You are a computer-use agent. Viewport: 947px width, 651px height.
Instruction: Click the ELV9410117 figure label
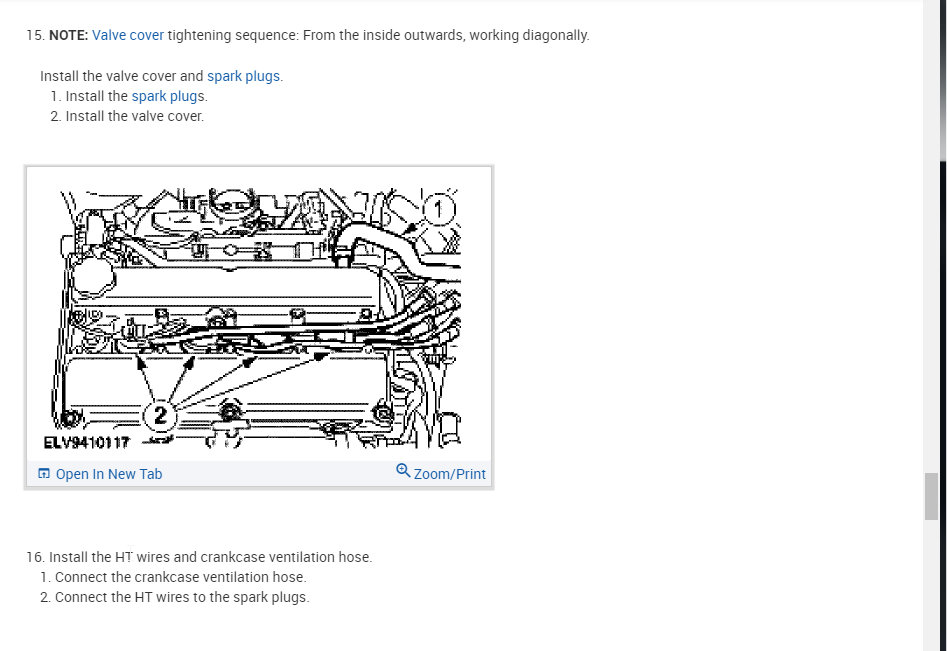point(86,443)
